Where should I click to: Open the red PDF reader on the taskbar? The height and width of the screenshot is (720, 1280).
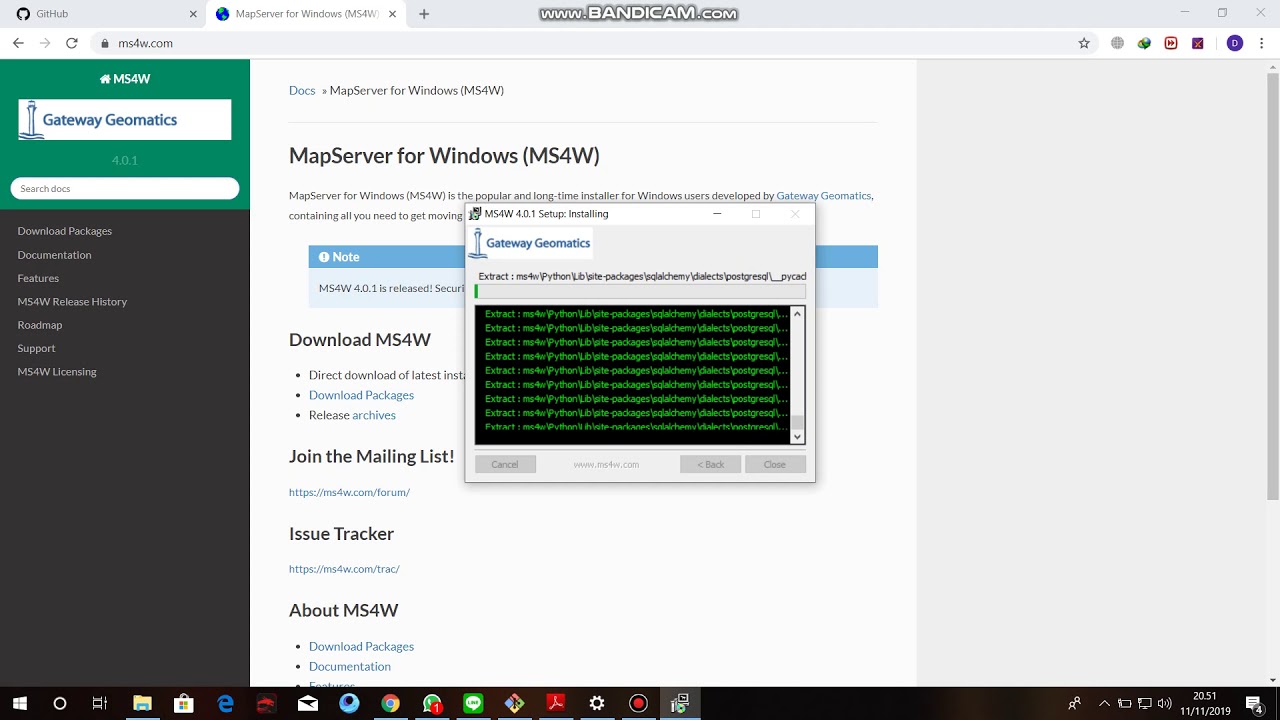coord(556,704)
